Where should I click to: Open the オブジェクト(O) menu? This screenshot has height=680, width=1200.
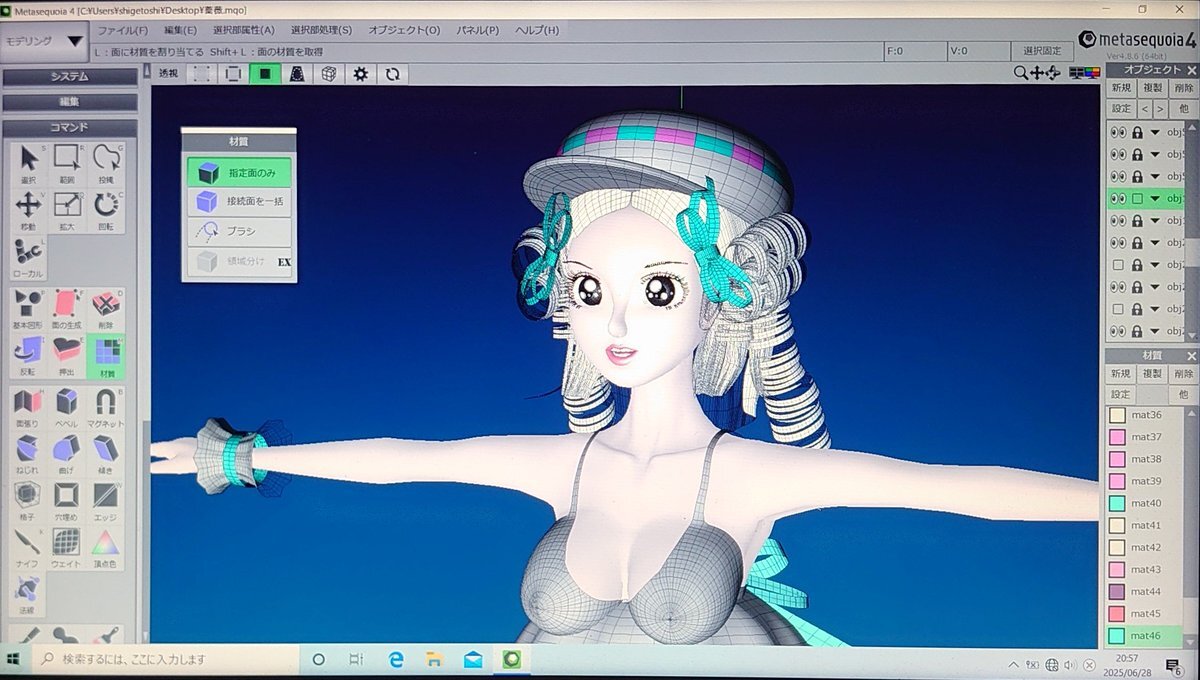(404, 30)
